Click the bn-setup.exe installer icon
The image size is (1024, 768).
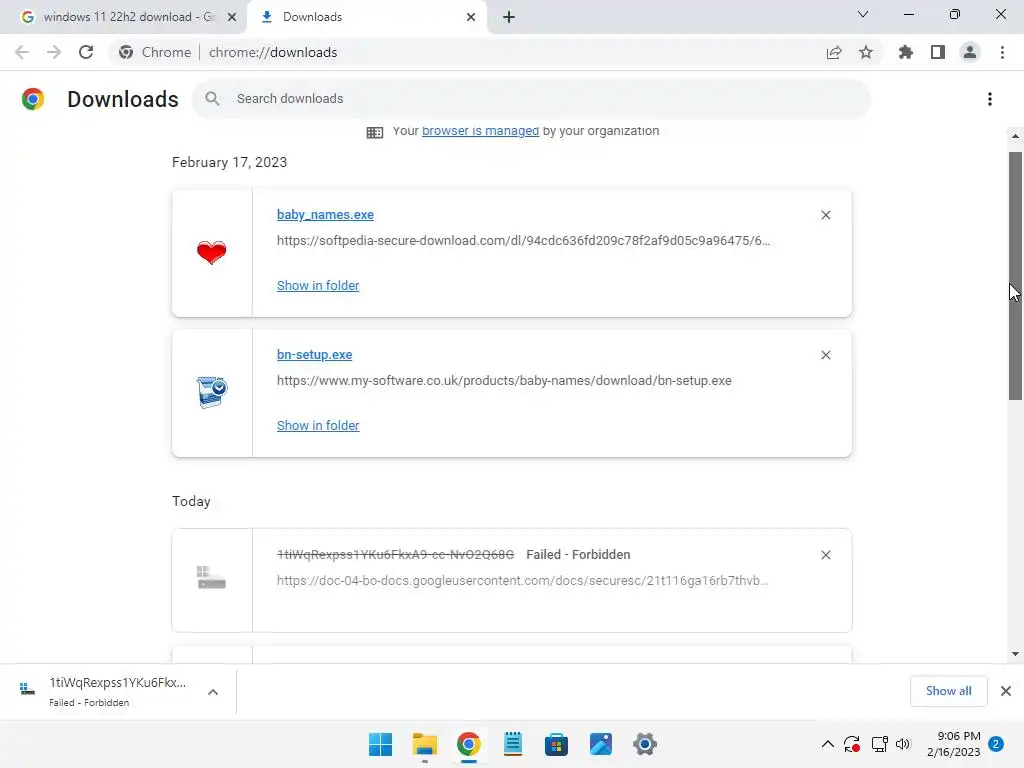(212, 392)
